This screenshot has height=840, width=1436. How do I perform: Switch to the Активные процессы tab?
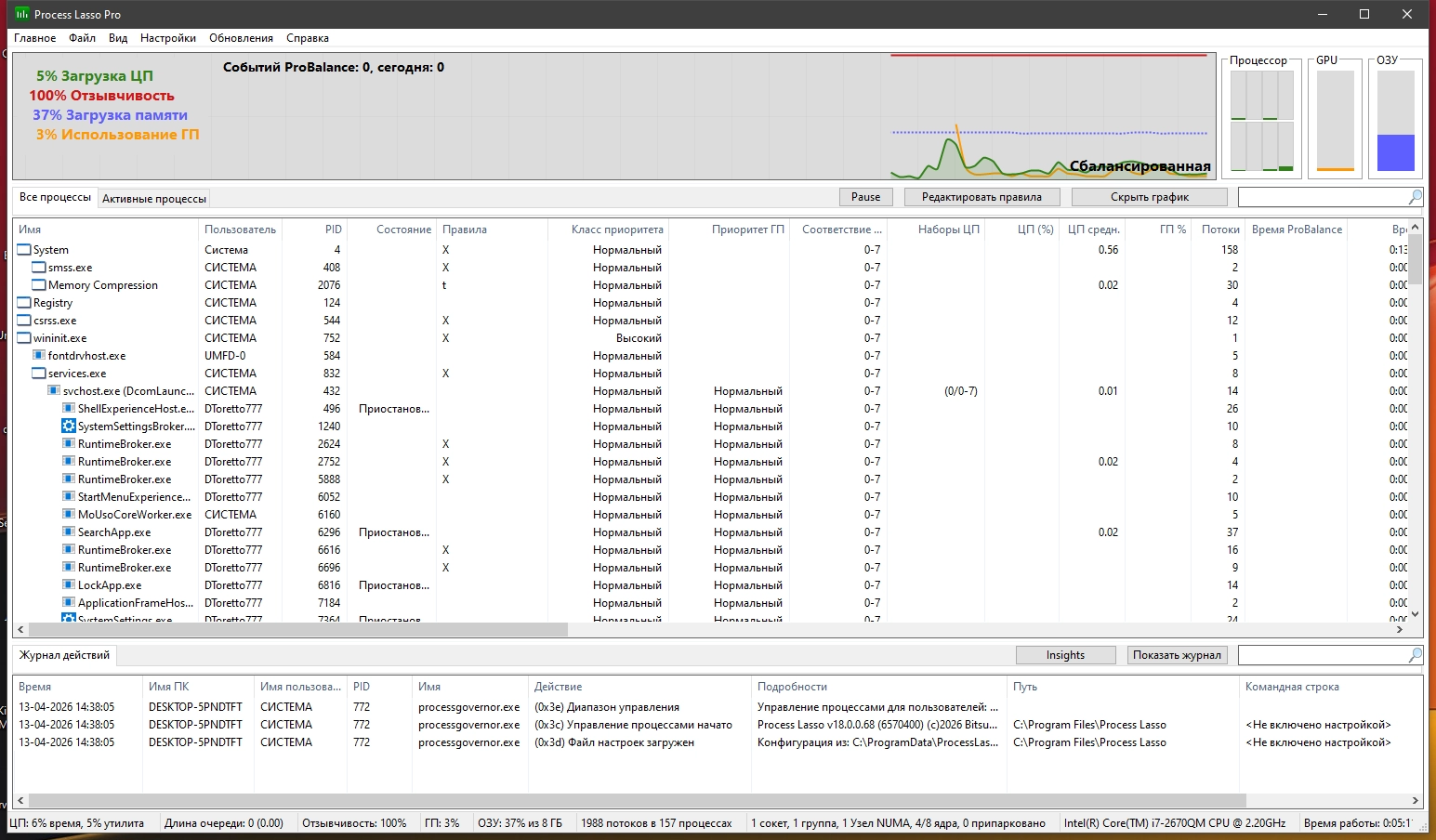click(x=154, y=199)
